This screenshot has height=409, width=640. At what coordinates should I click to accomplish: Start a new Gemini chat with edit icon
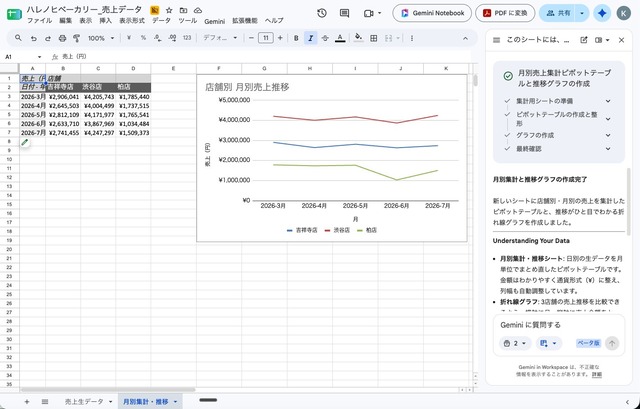pyautogui.click(x=584, y=40)
